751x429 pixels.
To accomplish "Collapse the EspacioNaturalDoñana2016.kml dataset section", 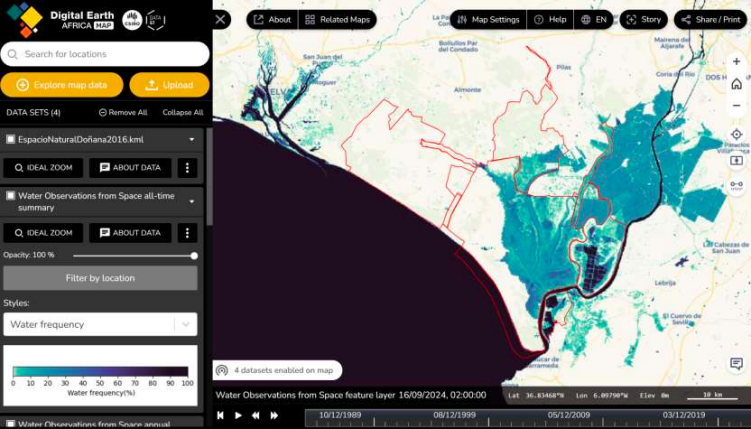I will [x=191, y=139].
